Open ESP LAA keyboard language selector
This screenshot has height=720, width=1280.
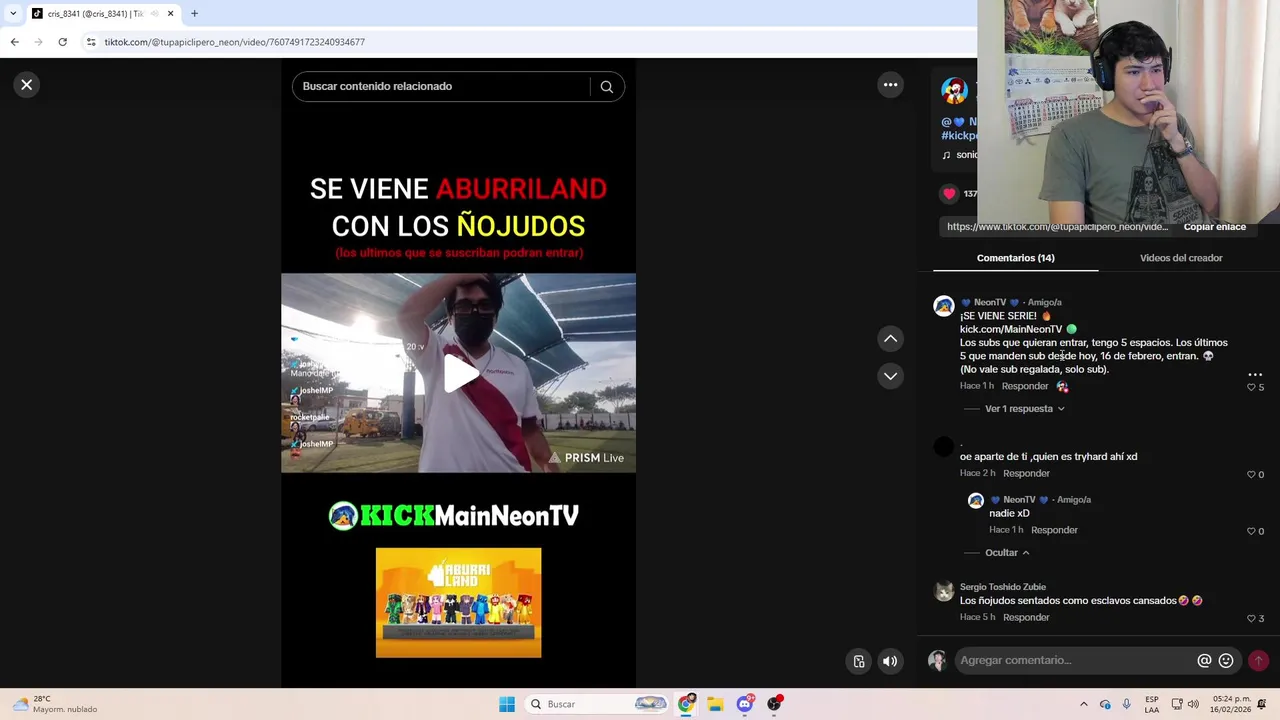click(1152, 704)
